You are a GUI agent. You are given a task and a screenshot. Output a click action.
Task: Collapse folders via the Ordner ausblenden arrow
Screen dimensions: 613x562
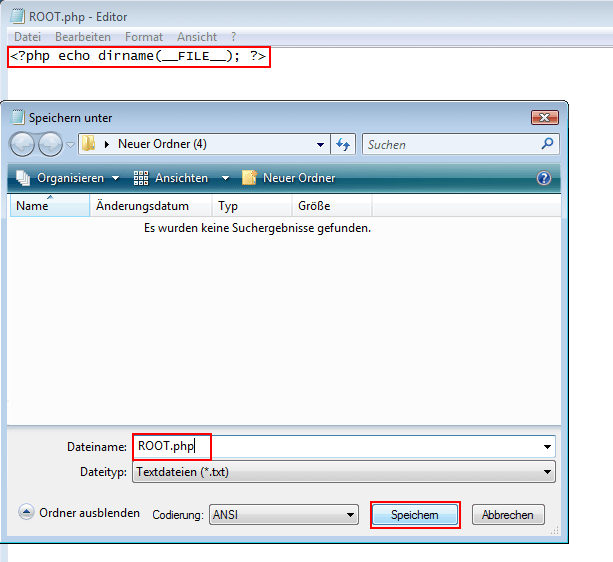point(26,512)
